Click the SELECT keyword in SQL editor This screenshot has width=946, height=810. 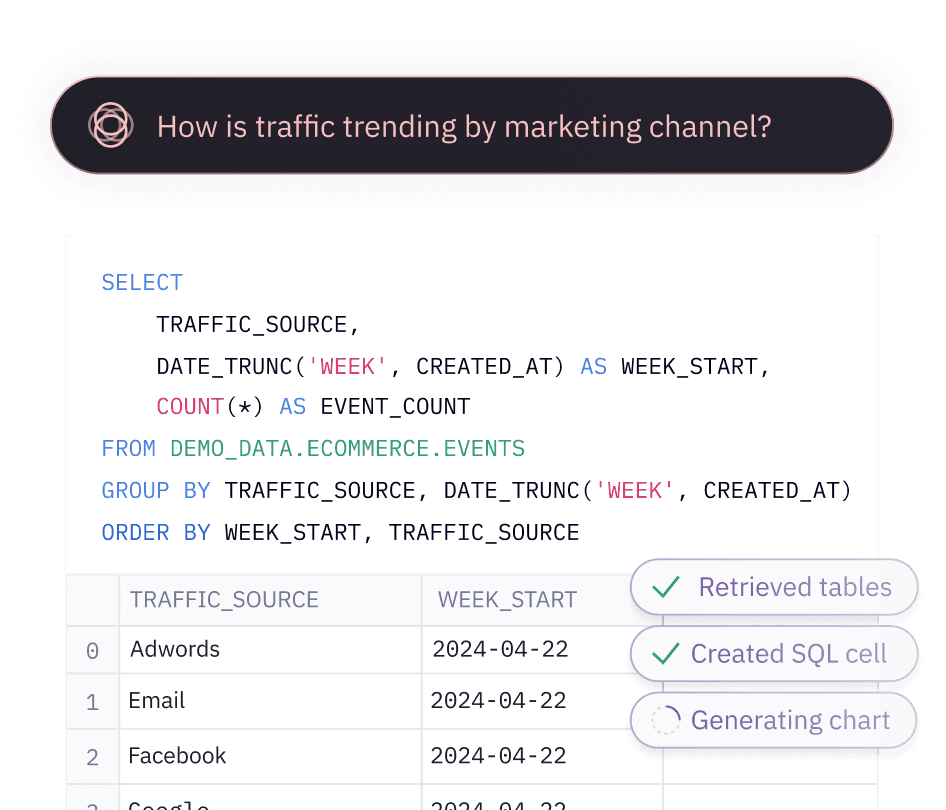tap(142, 283)
